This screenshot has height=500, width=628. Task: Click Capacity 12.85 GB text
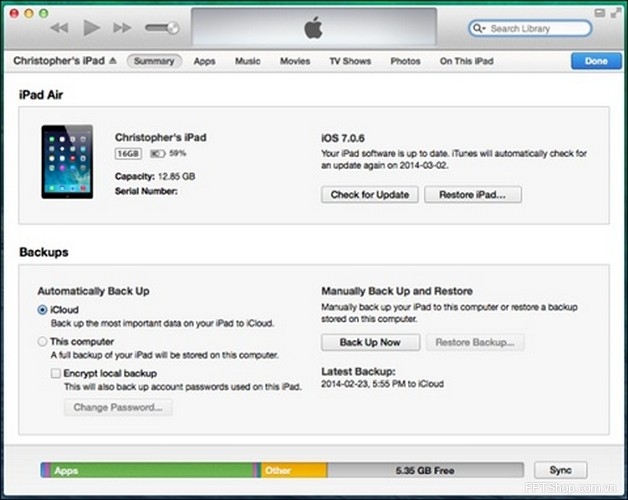point(155,176)
